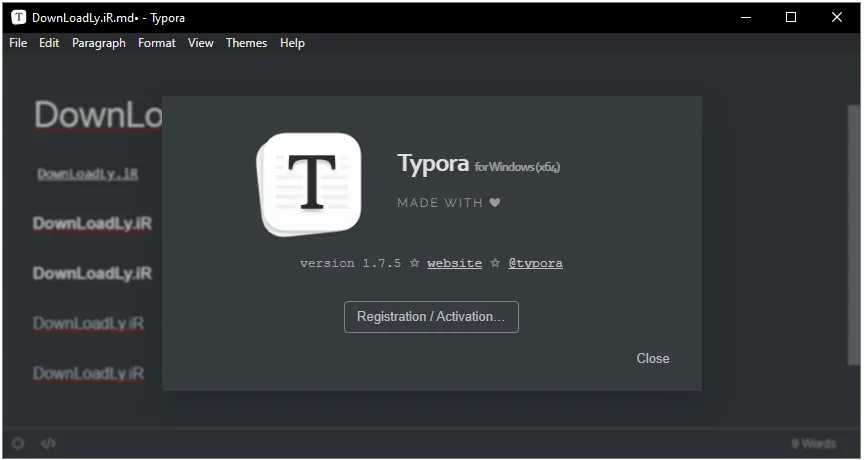This screenshot has height=460, width=864.
Task: Click the large DownLo heading in the editor
Action: click(x=98, y=115)
